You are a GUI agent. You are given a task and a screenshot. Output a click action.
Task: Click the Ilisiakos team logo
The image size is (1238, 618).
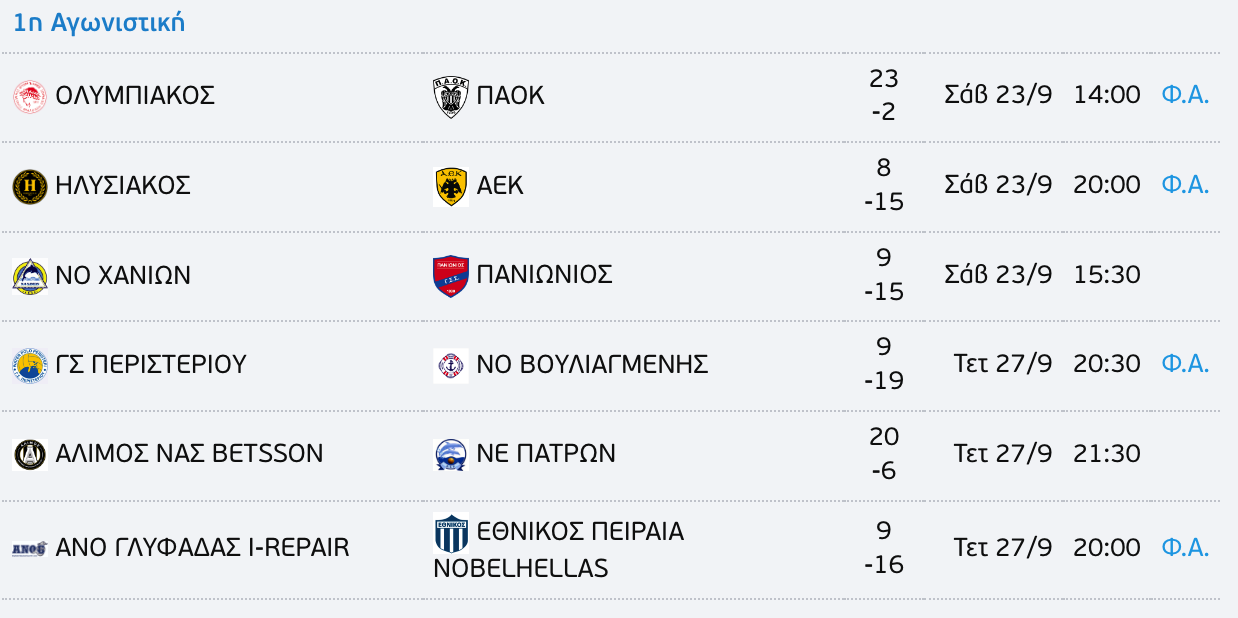pyautogui.click(x=29, y=186)
